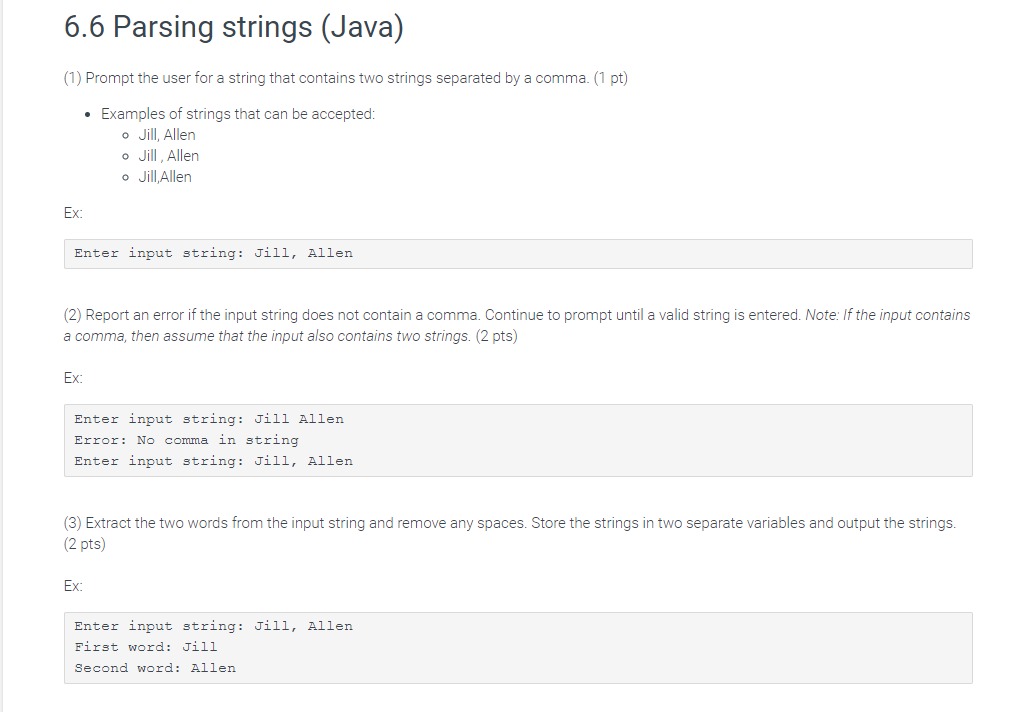Click the third "Ex:" label

[x=73, y=586]
